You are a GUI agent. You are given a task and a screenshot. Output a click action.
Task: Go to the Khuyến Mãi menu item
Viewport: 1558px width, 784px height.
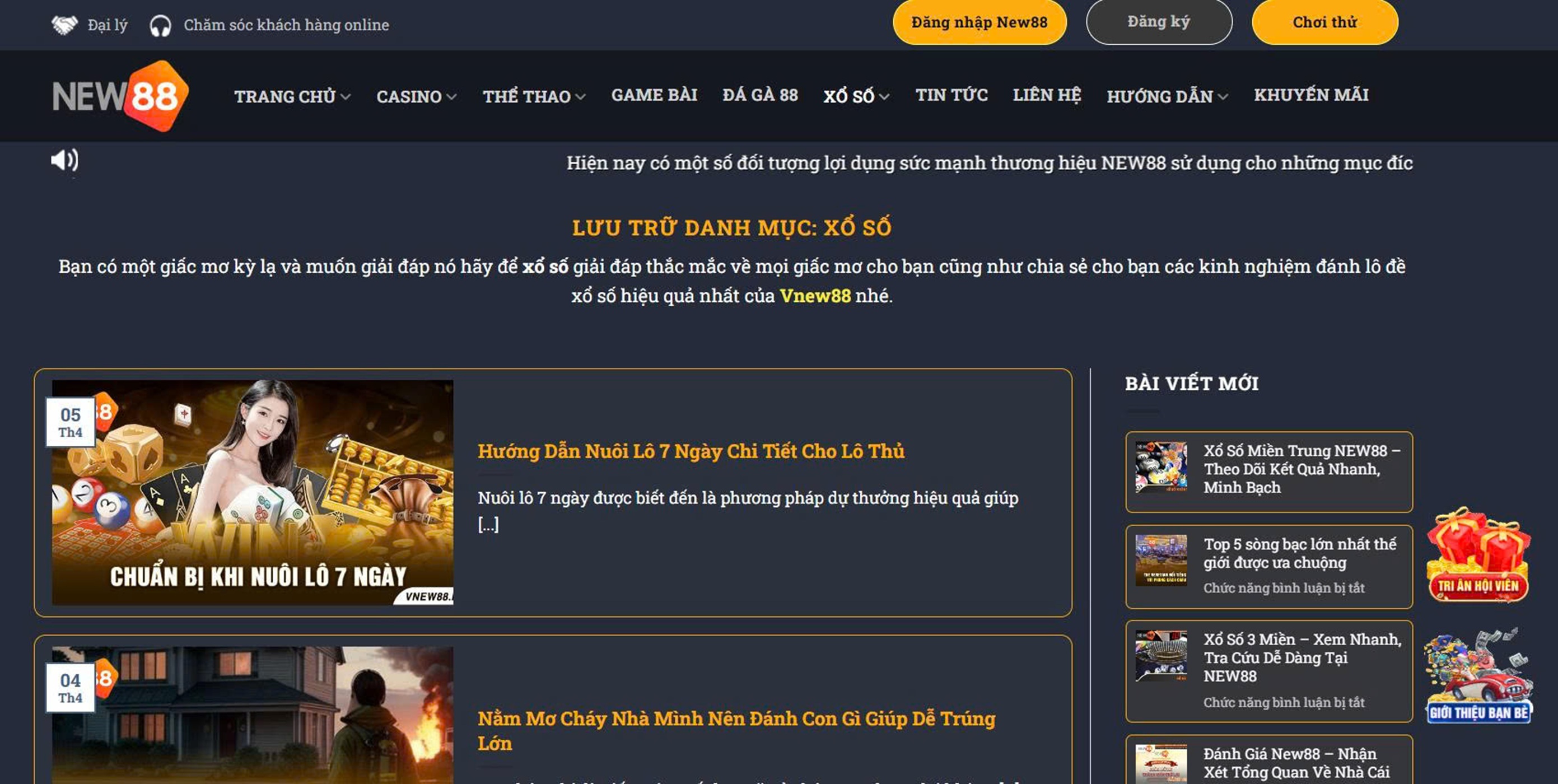click(x=1310, y=95)
